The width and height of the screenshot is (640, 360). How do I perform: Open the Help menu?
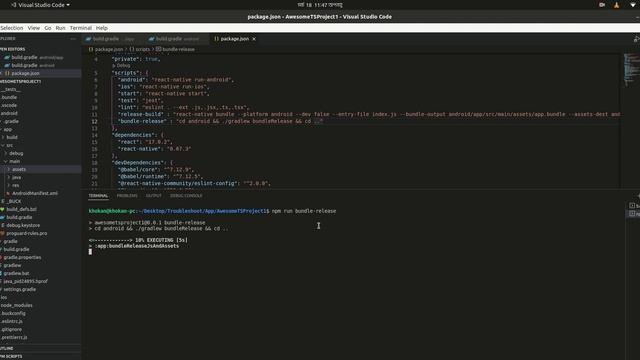(x=102, y=28)
